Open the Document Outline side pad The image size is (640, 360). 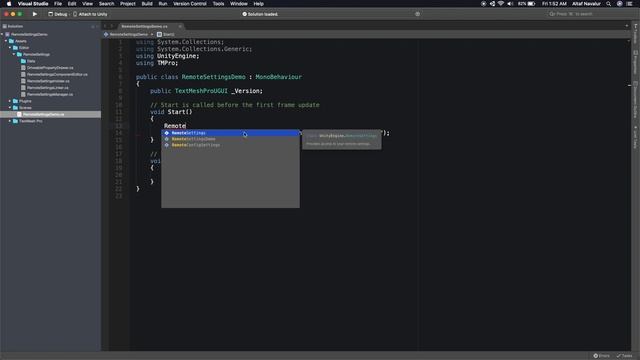tap(636, 100)
